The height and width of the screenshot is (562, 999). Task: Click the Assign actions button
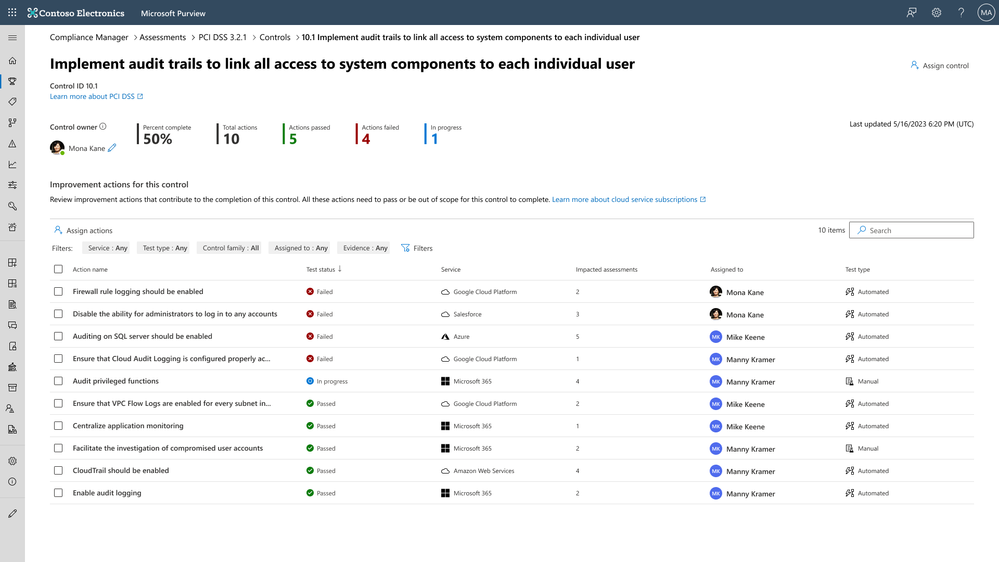coord(83,230)
